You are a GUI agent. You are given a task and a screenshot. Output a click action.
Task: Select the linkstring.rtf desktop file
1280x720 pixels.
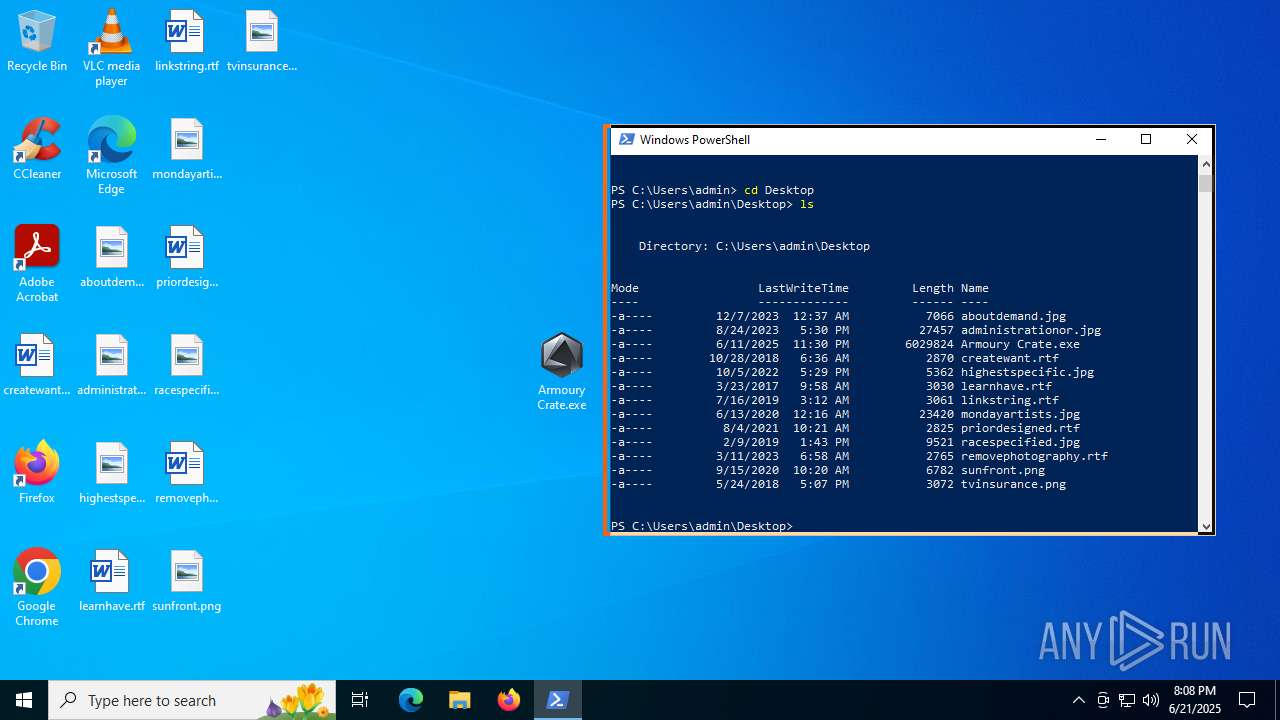[186, 42]
